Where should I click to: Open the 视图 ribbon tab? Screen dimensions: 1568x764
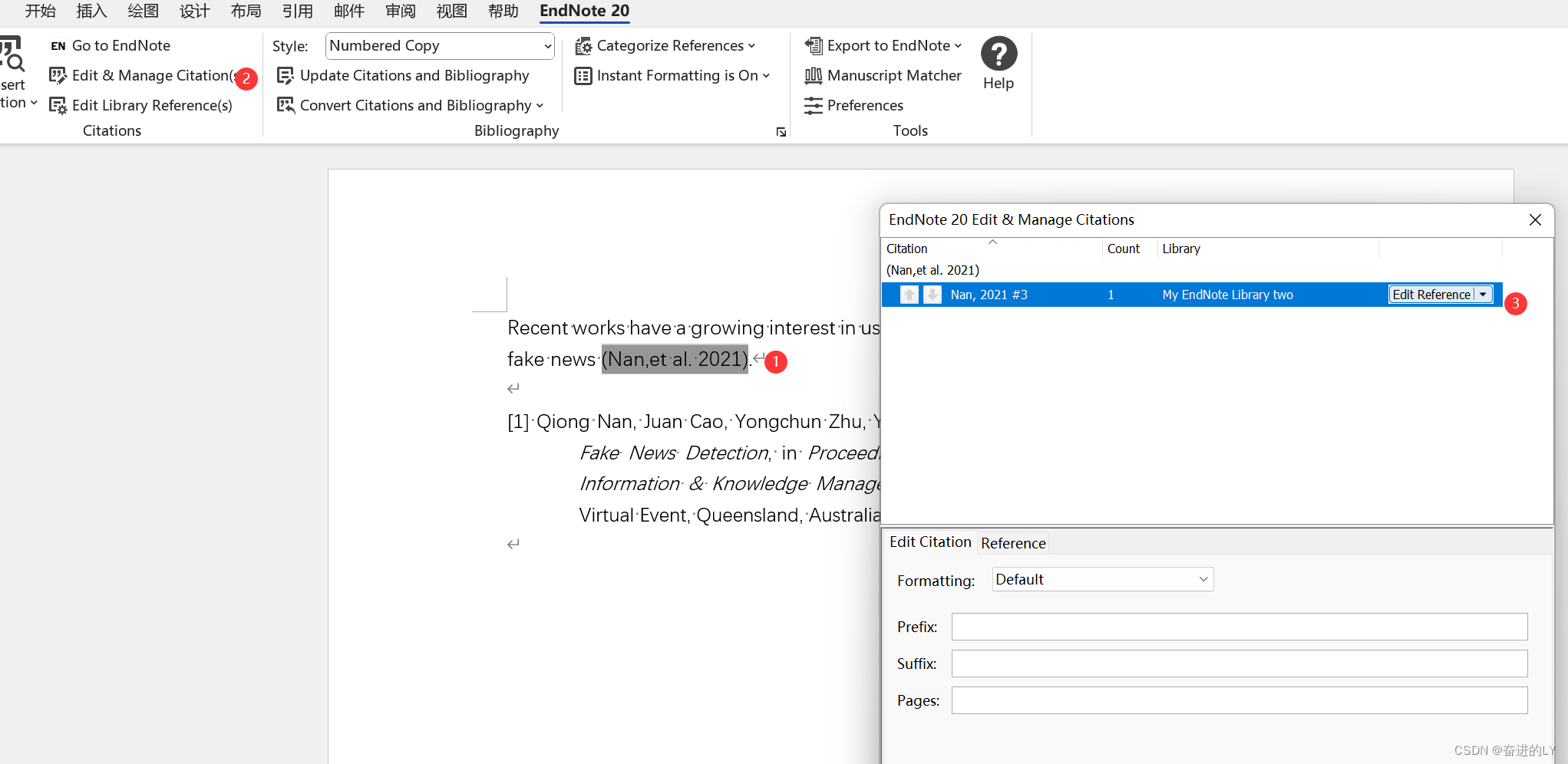click(451, 11)
